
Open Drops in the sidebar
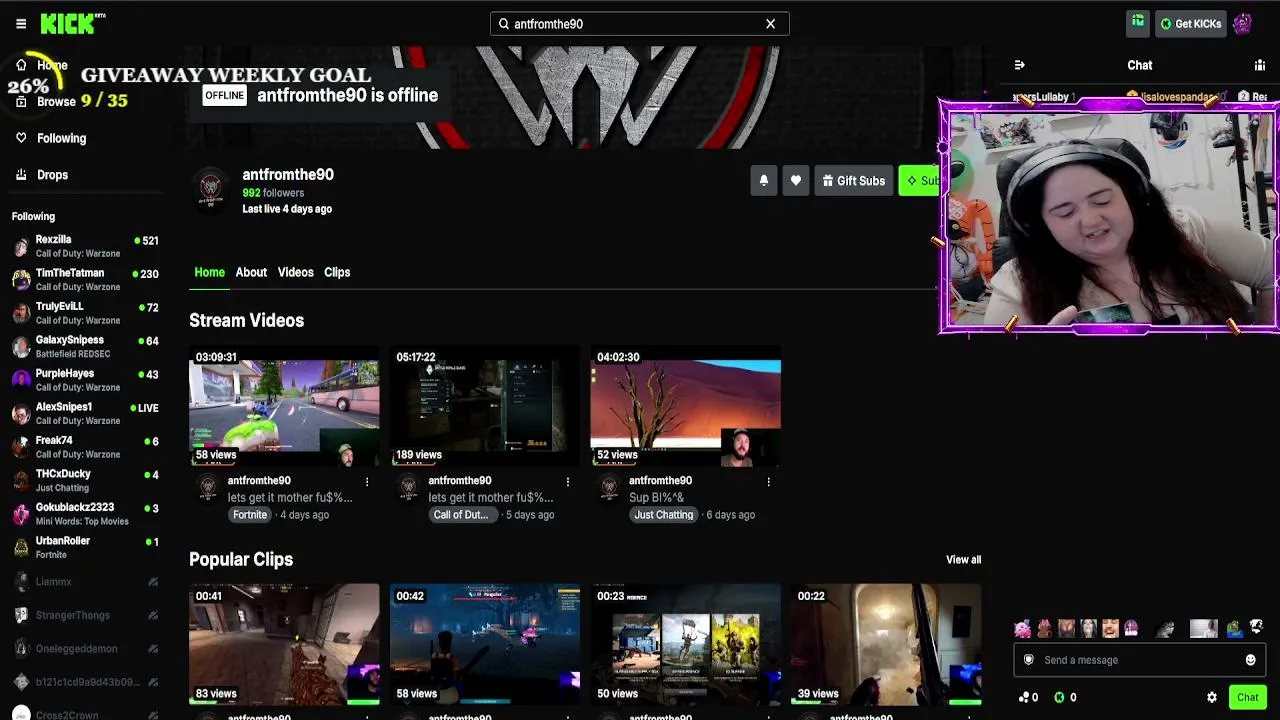pos(42,175)
